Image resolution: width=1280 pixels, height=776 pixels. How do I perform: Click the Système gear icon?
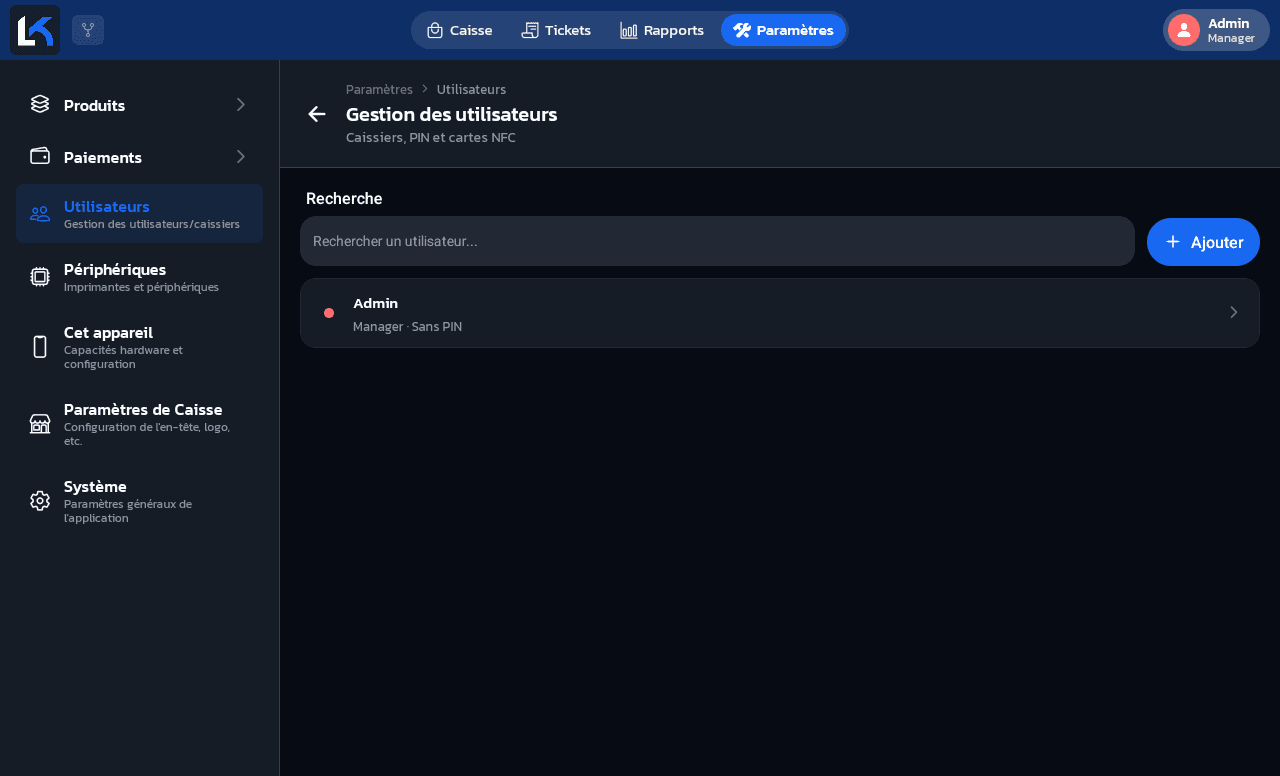(40, 501)
